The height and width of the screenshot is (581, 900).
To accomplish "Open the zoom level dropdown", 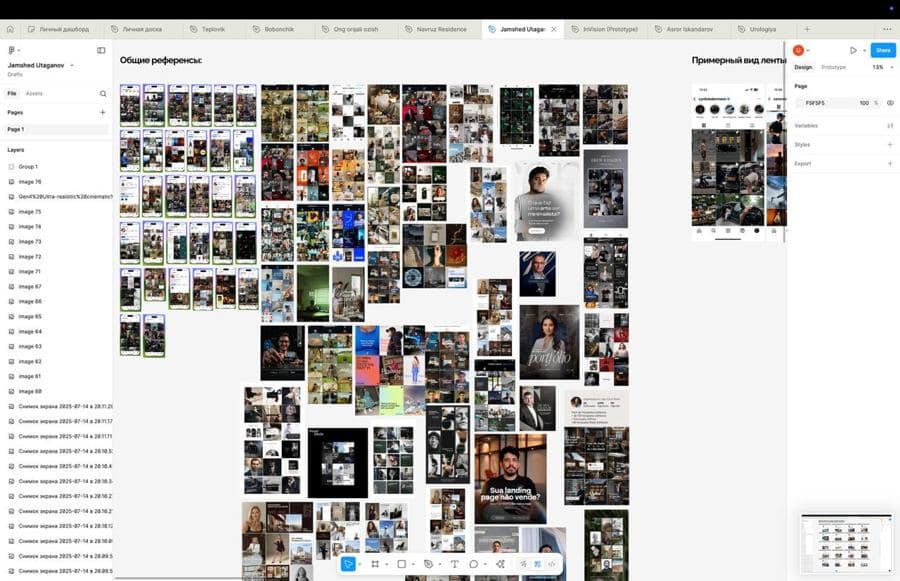I will [882, 67].
